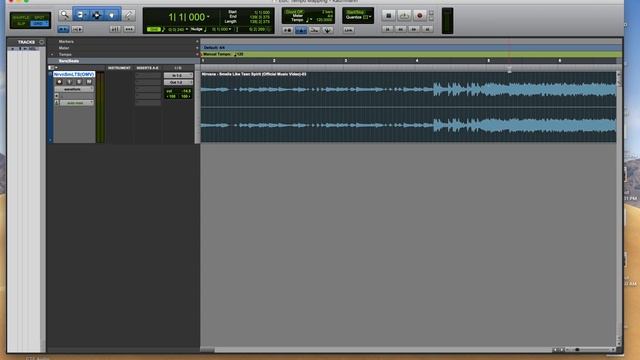Click the Rewind button
The image size is (640, 360).
[x=401, y=29]
